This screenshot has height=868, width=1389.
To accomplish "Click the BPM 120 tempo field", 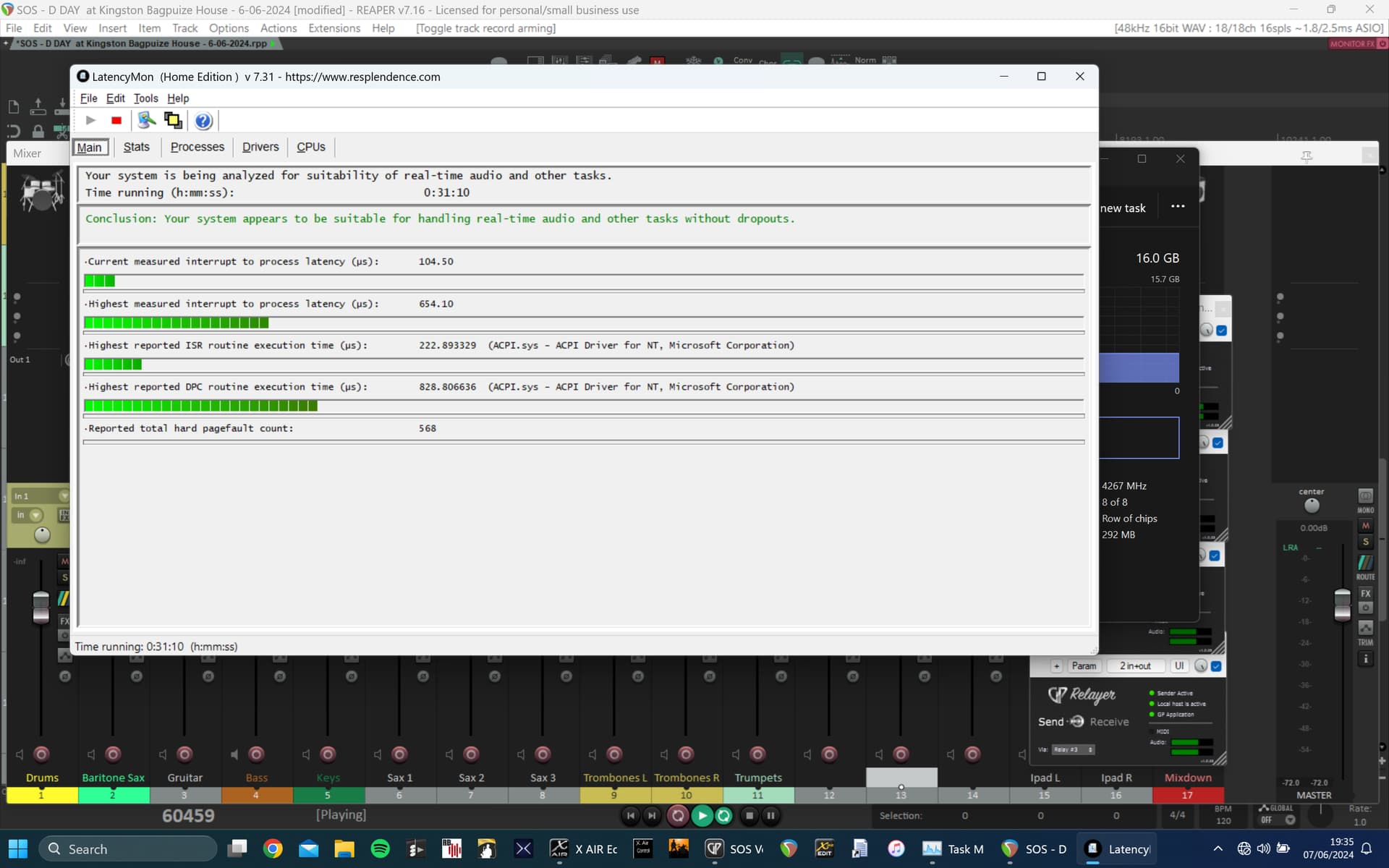I will click(1223, 815).
